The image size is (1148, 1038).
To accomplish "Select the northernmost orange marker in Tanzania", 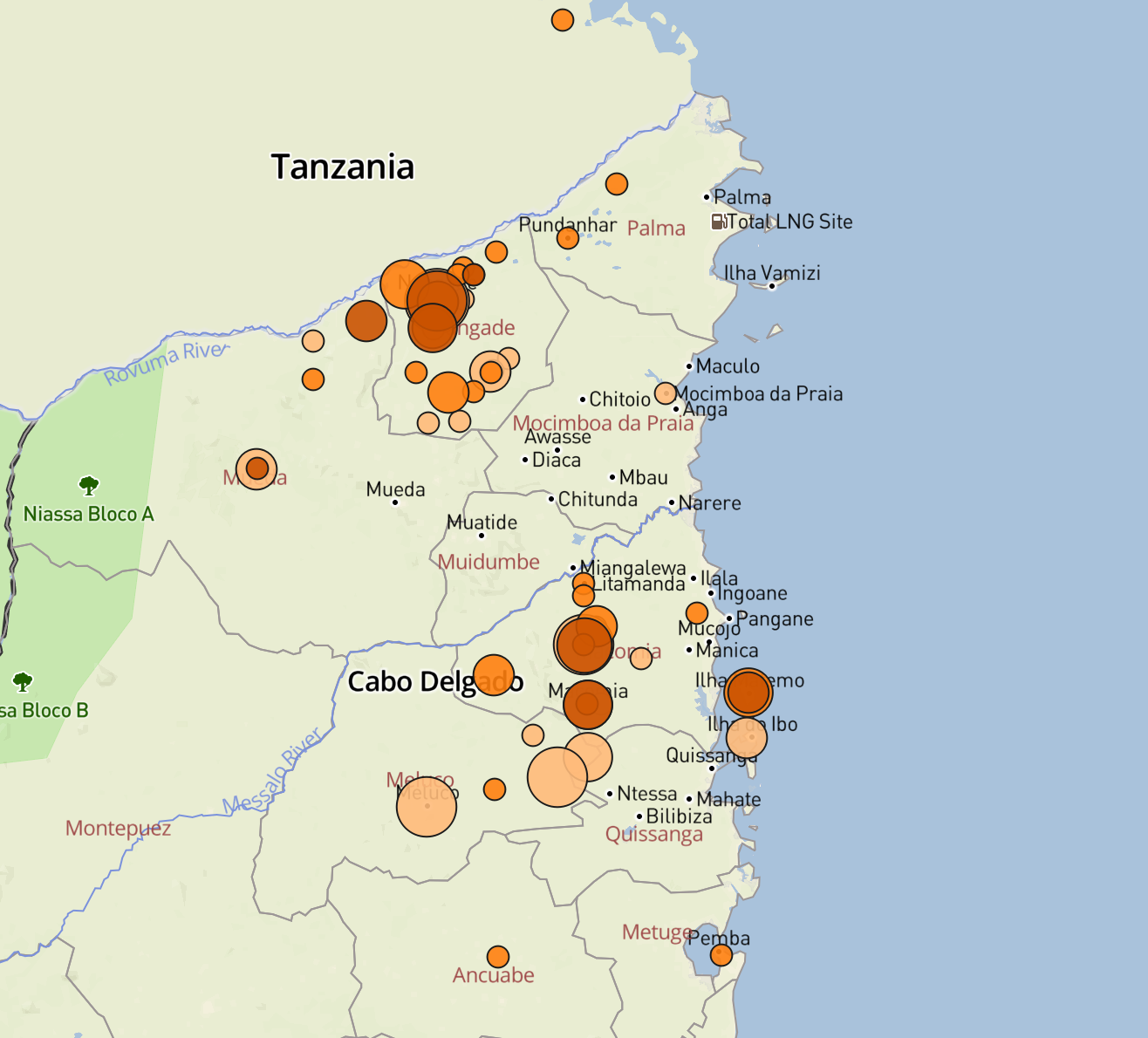I will [x=563, y=20].
